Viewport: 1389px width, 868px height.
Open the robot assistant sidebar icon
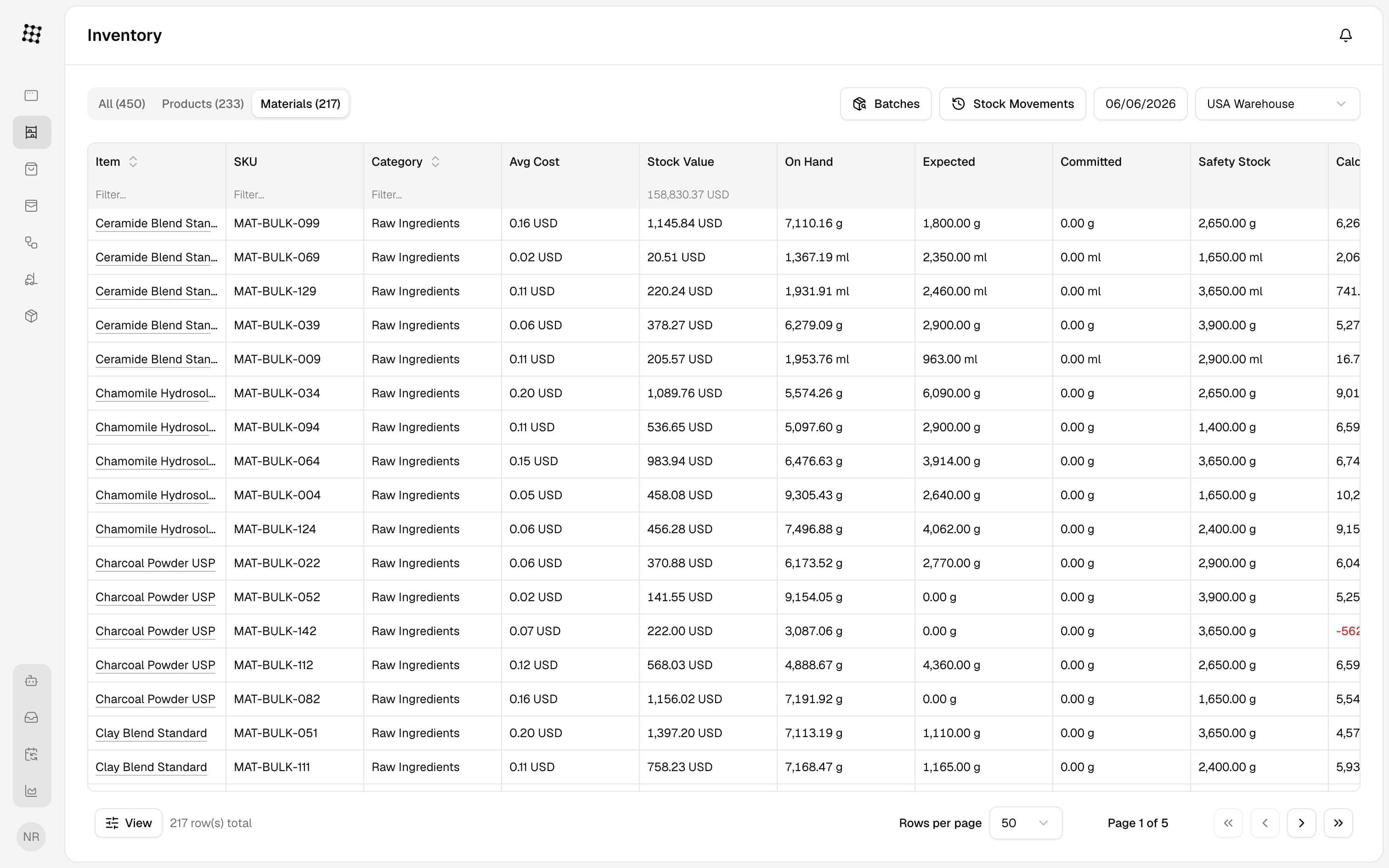click(32, 680)
